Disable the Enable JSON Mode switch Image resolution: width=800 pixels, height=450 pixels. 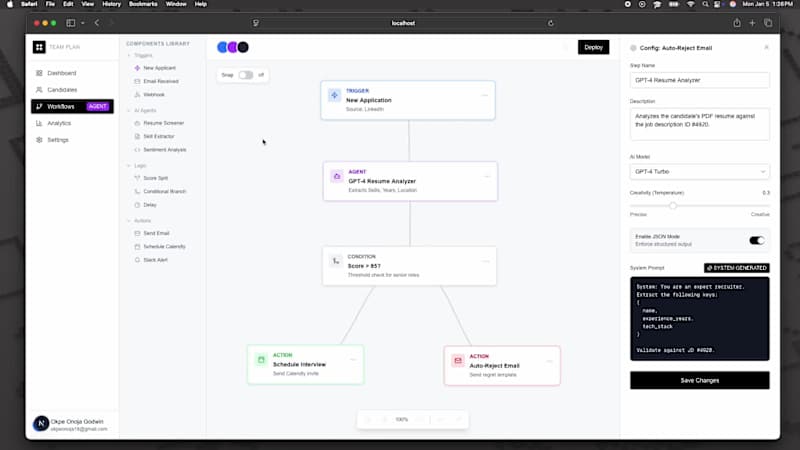click(757, 240)
